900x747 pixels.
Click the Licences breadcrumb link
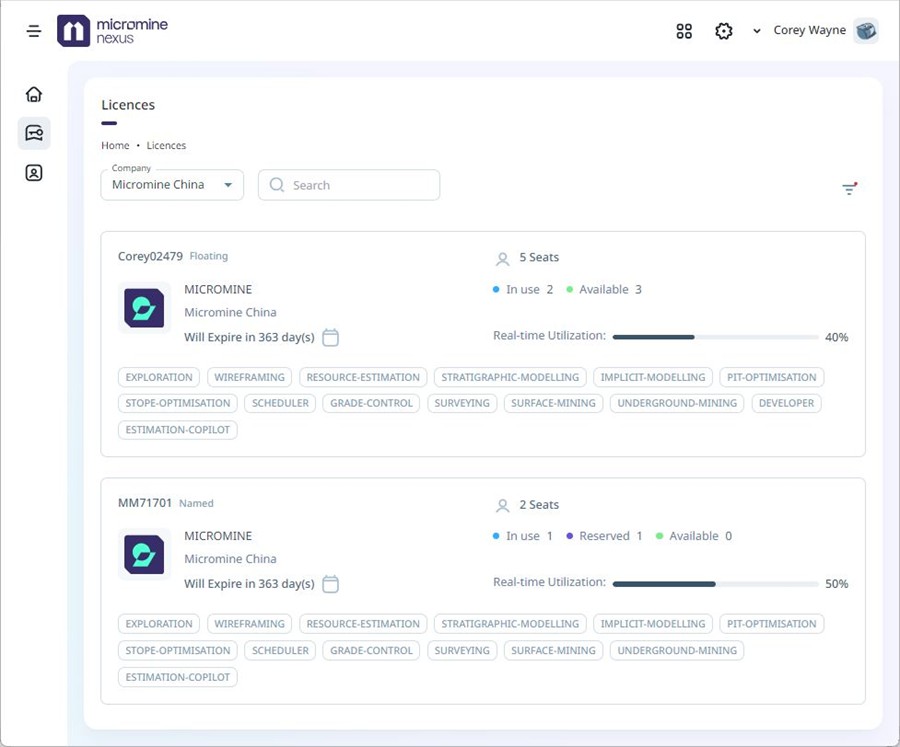(166, 145)
